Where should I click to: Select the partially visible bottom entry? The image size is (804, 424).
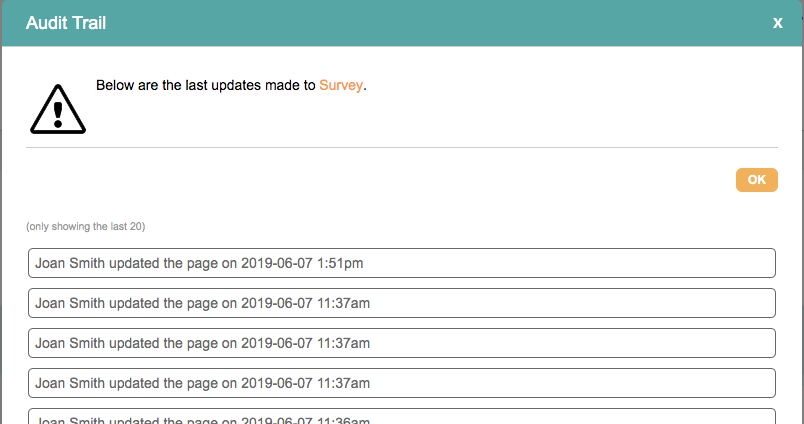(401, 416)
